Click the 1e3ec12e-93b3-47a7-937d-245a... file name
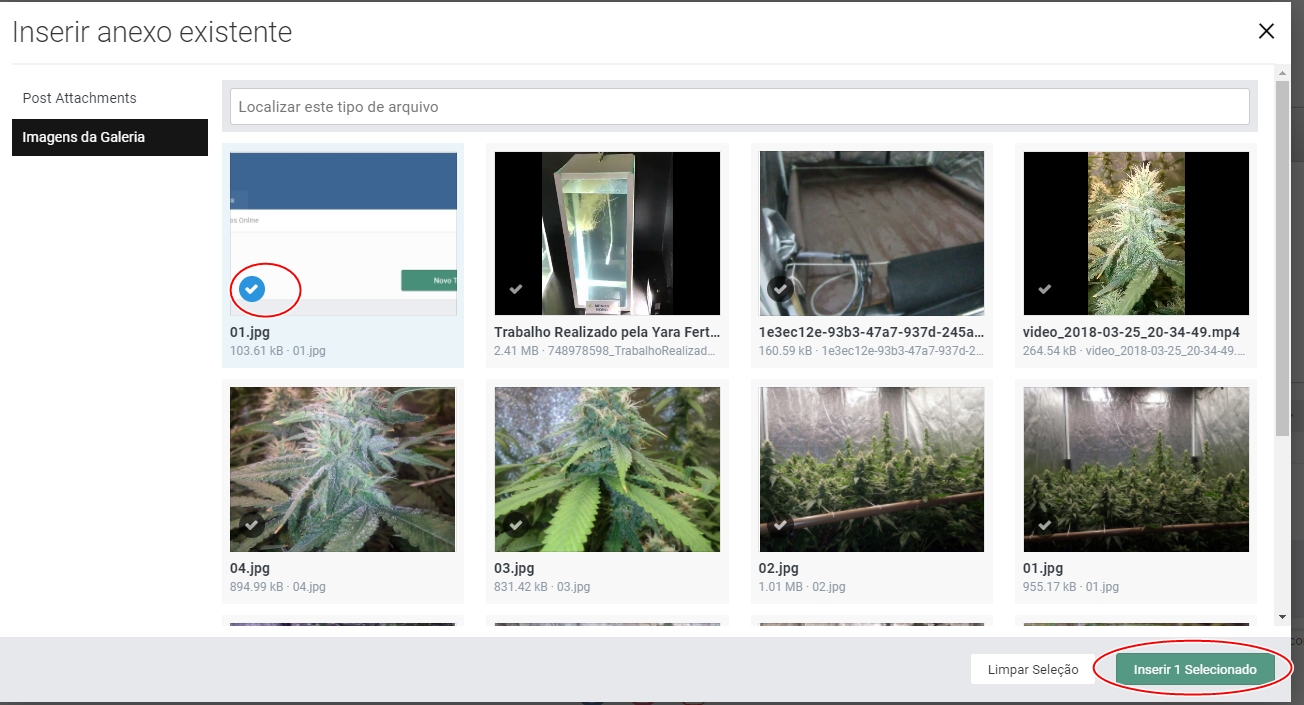 [x=871, y=332]
